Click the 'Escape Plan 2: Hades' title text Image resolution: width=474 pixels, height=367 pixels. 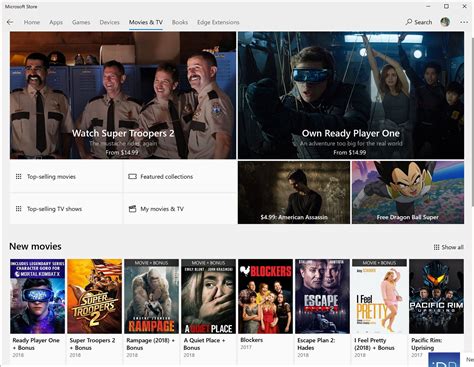pos(316,344)
